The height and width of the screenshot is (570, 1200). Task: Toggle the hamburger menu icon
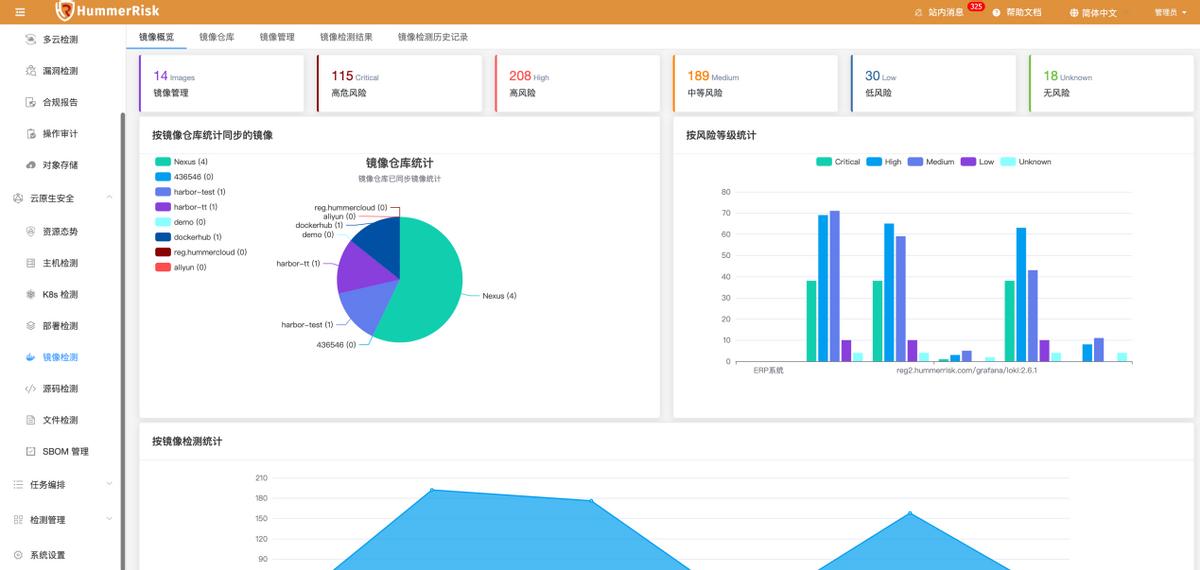(x=20, y=12)
